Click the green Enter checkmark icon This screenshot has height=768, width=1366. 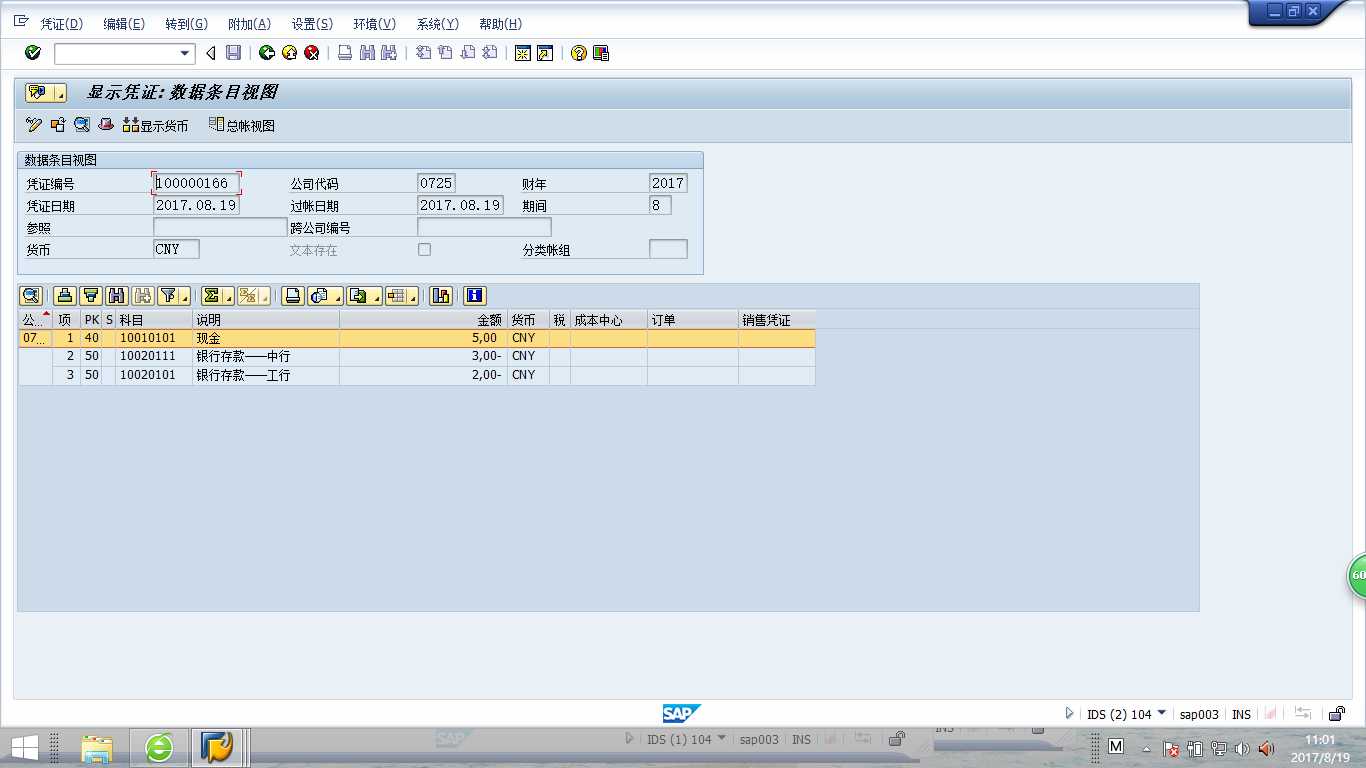click(x=33, y=53)
